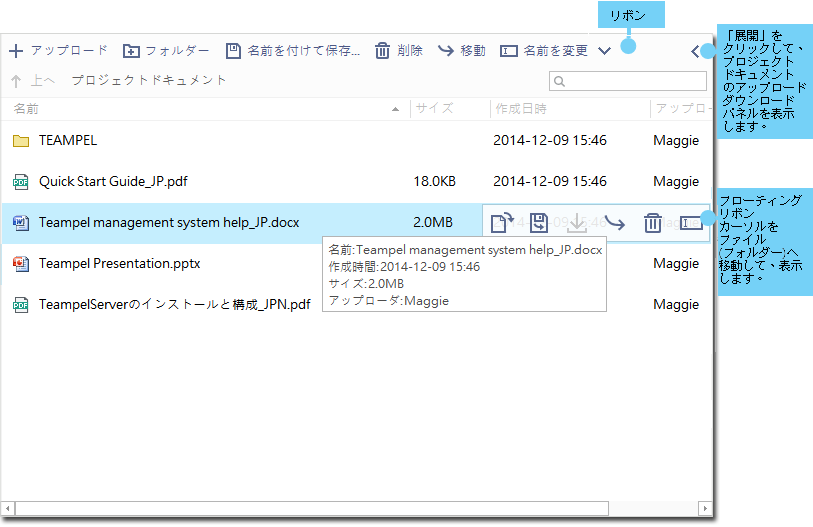Click the horizontal scrollbar thumb

click(x=312, y=508)
